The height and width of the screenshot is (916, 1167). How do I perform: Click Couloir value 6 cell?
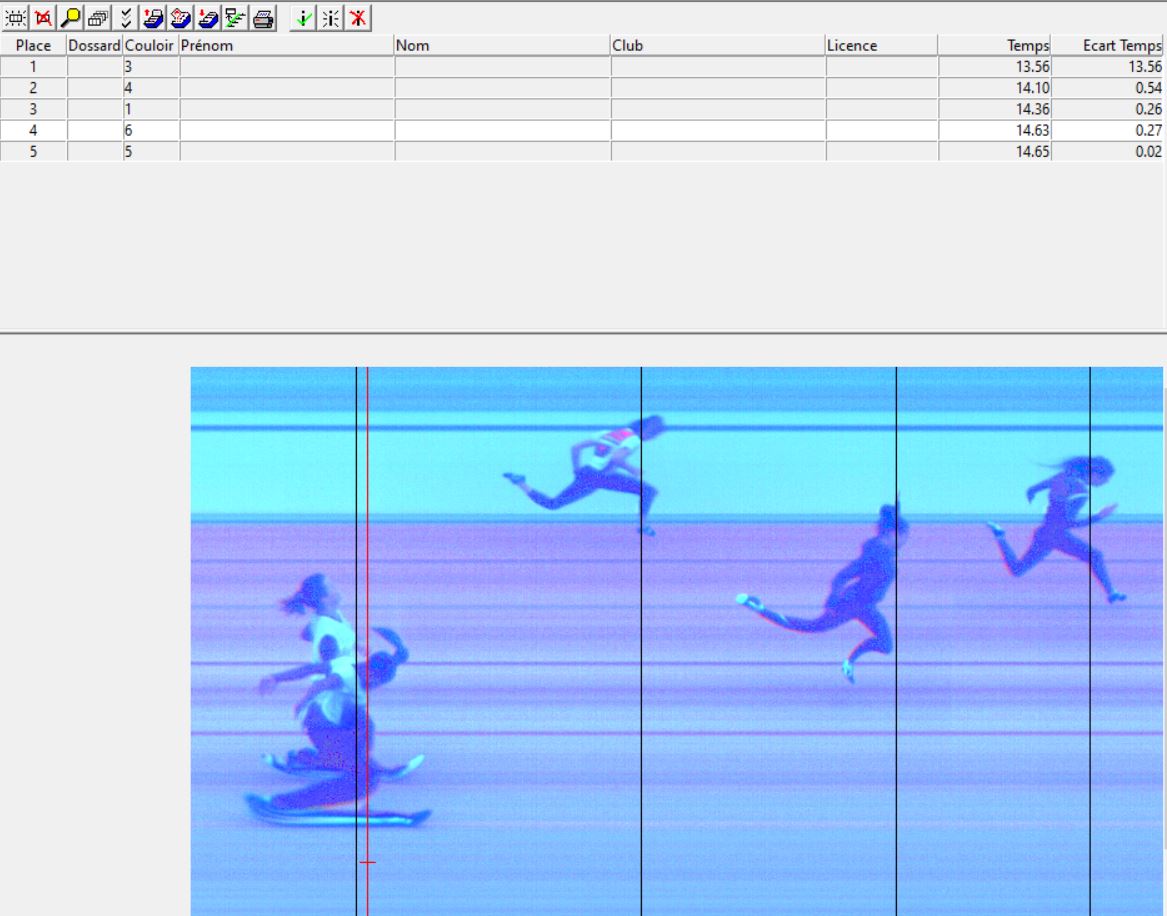[151, 130]
